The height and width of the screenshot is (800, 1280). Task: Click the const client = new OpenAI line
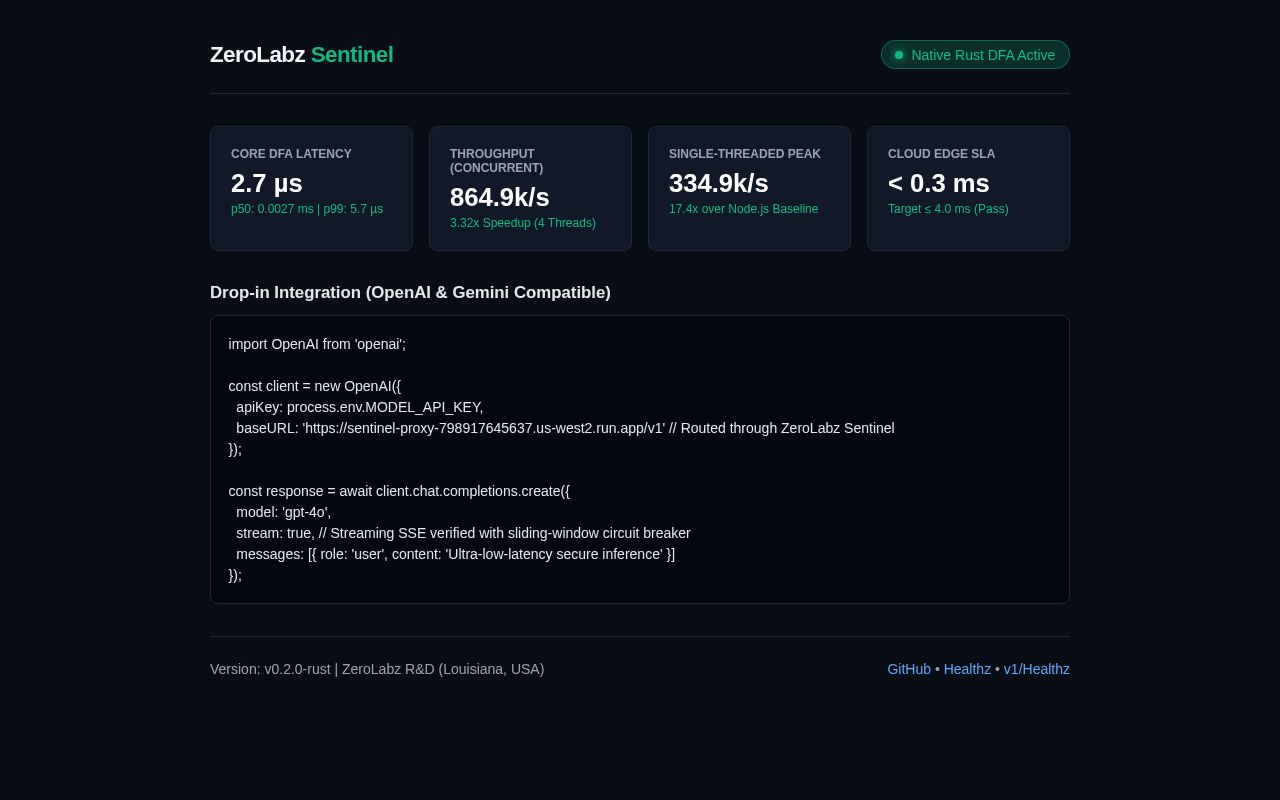click(315, 386)
